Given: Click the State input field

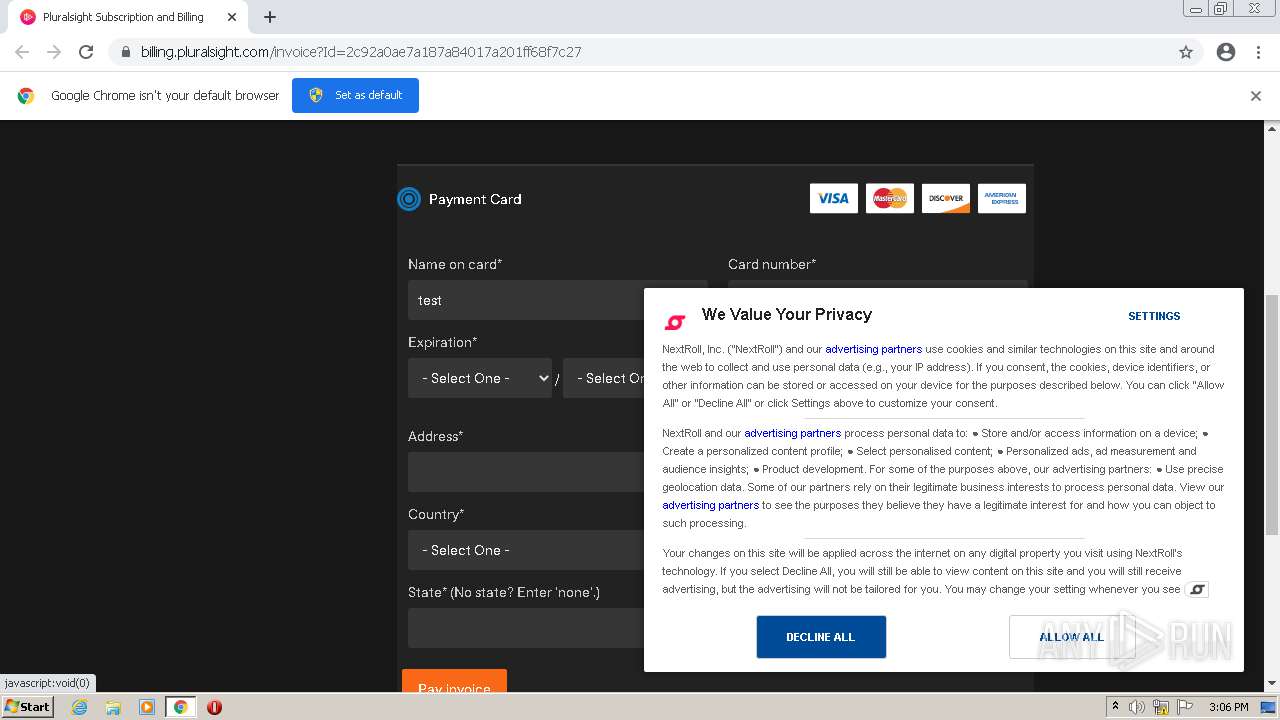Looking at the screenshot, I should pyautogui.click(x=526, y=628).
